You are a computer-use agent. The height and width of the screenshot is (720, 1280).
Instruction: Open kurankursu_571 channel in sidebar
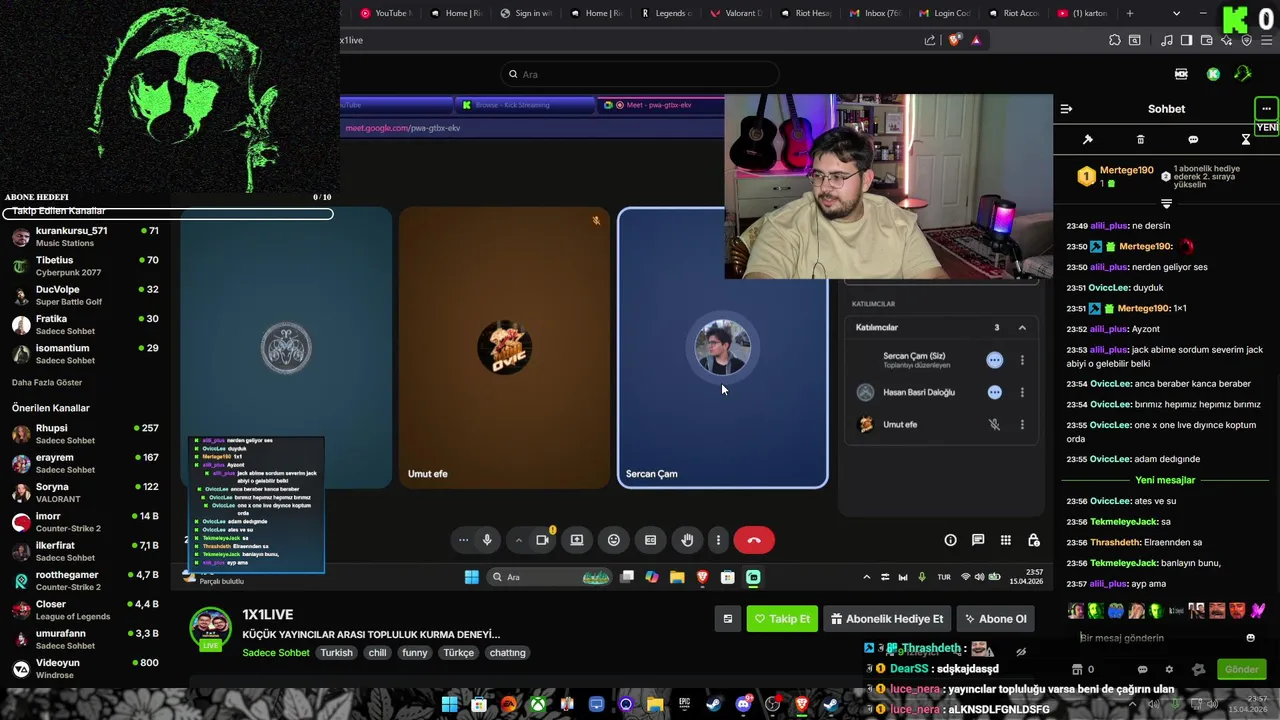[x=85, y=237]
